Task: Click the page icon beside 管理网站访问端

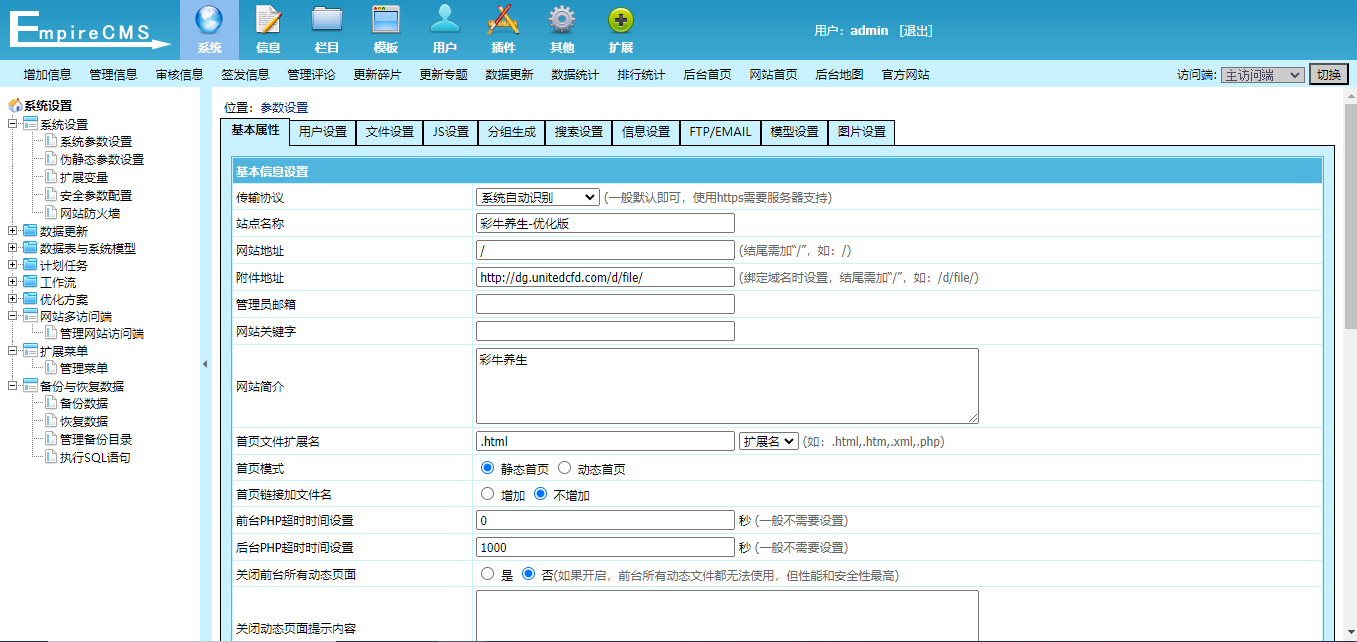Action: [x=51, y=333]
